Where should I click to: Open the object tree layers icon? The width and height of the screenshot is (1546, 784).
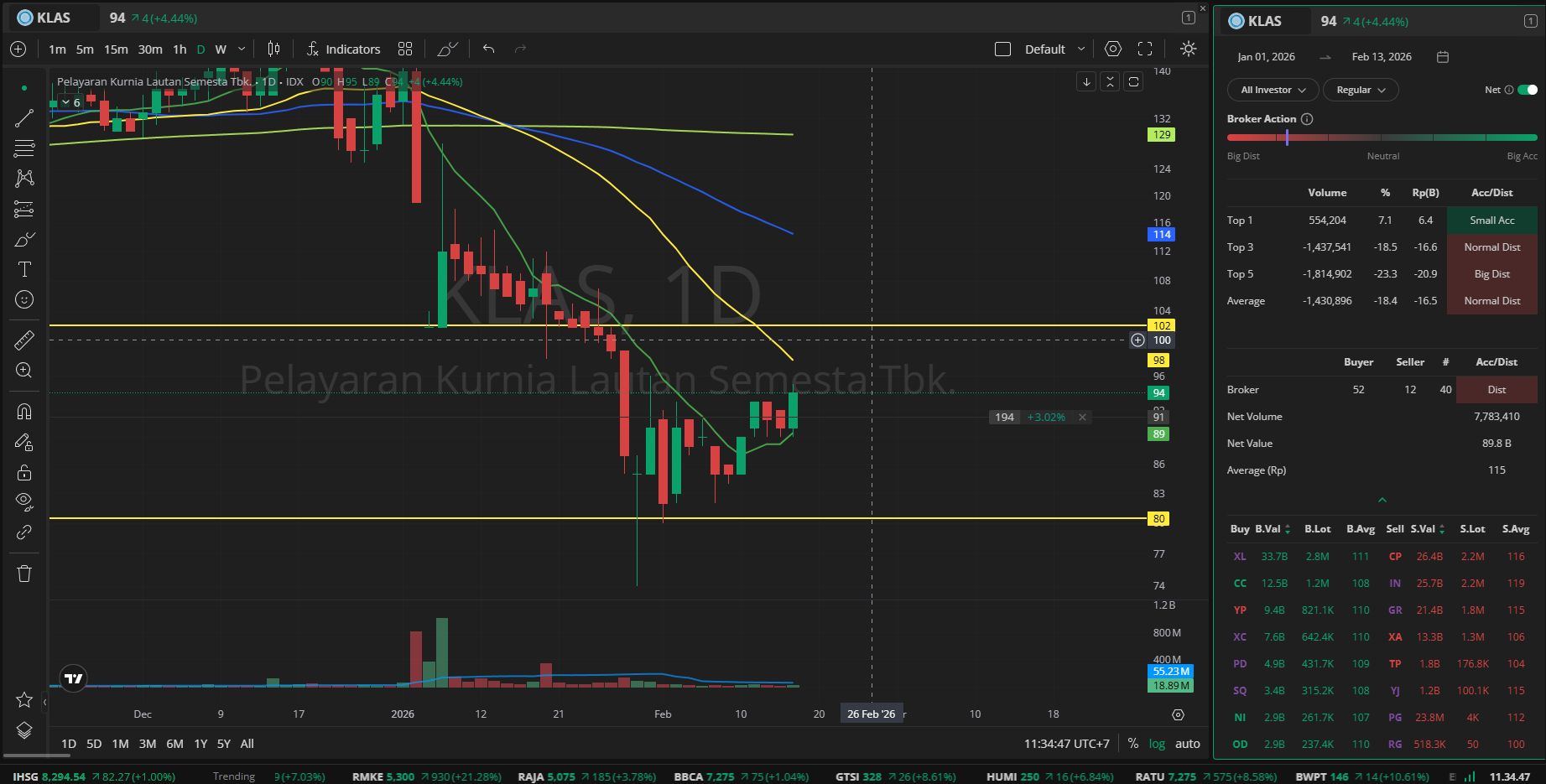click(24, 730)
